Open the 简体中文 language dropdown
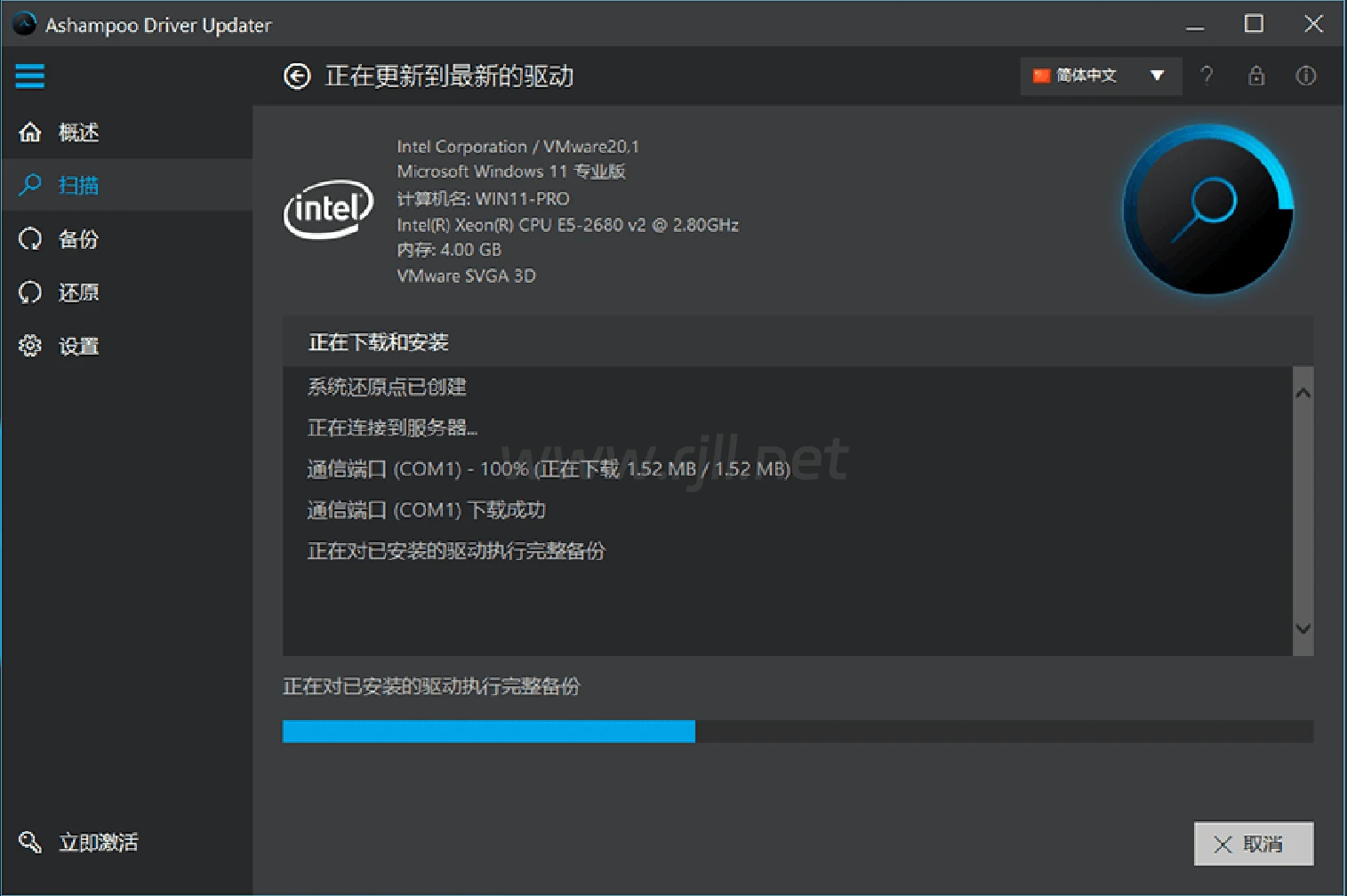 tap(1086, 76)
